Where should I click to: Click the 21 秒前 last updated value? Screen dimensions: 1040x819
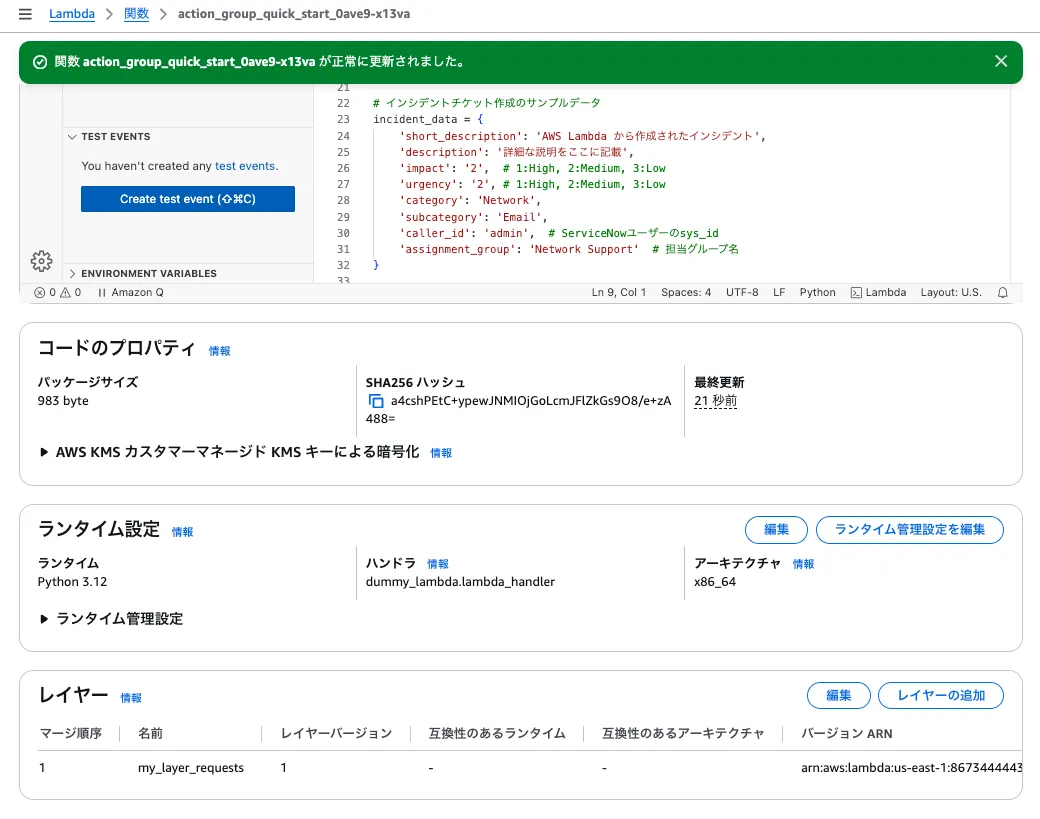tap(716, 401)
